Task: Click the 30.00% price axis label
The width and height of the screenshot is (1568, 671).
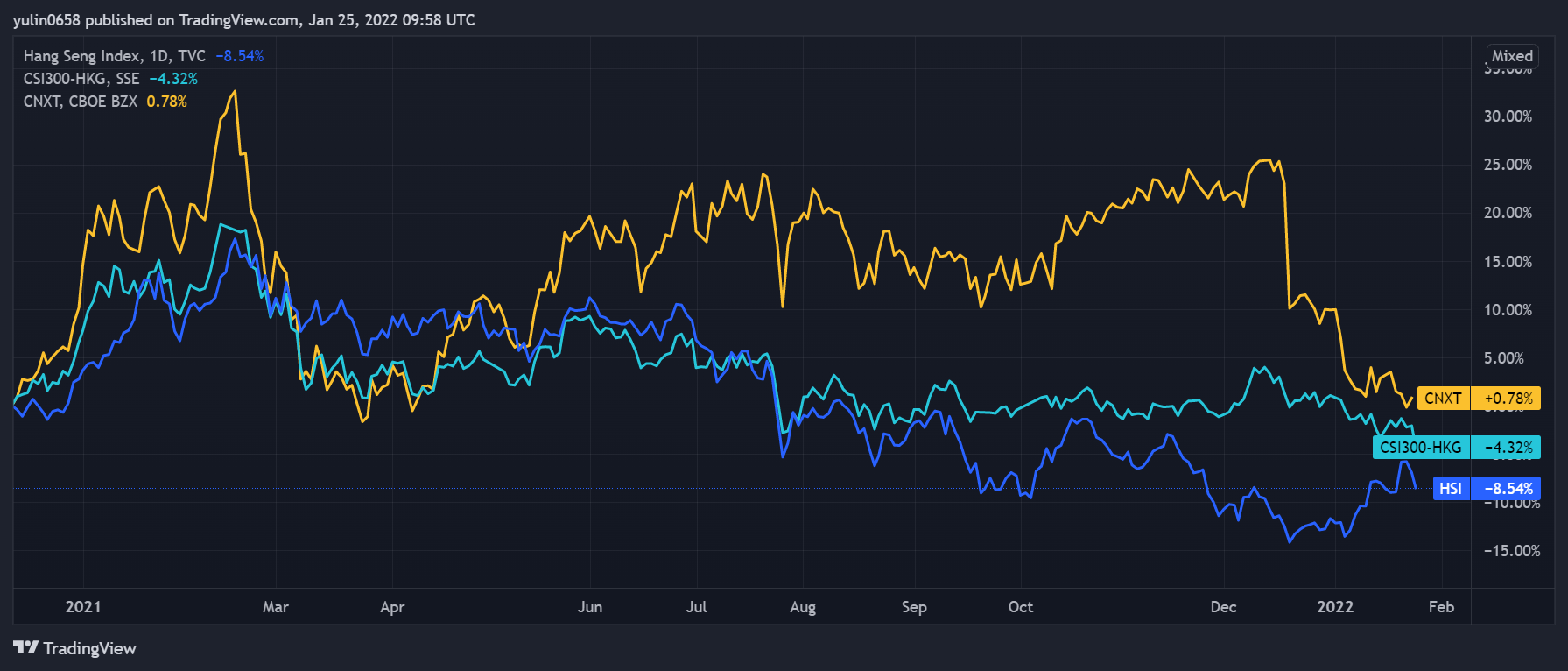Action: (1508, 117)
